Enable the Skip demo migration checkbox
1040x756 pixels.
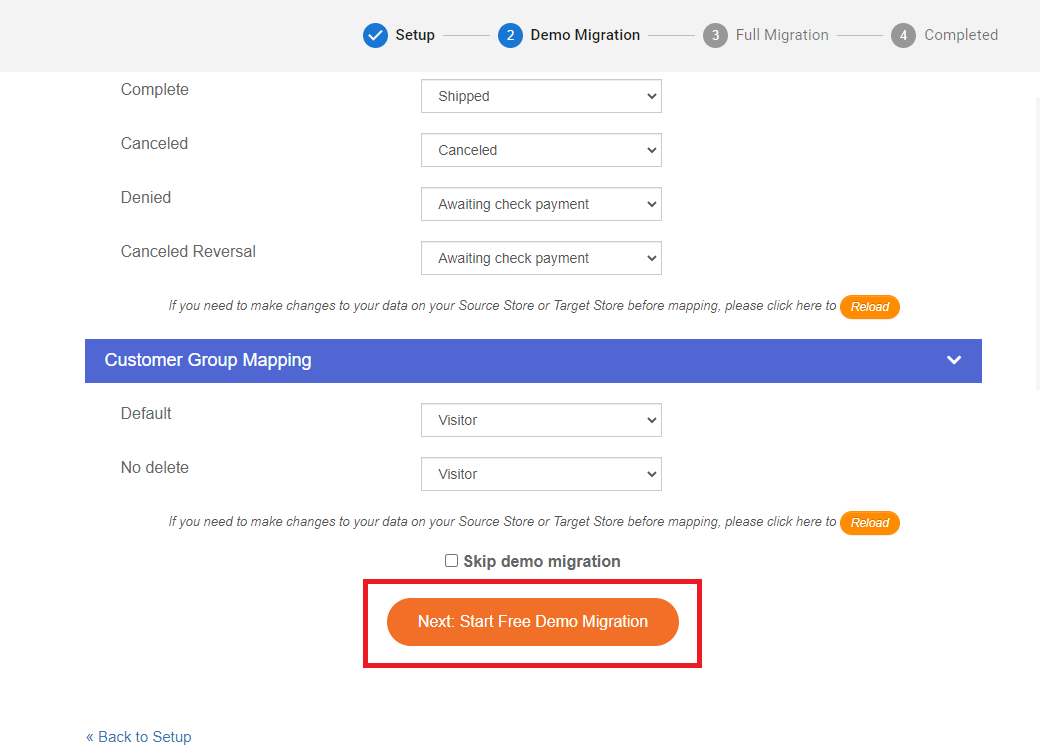452,561
